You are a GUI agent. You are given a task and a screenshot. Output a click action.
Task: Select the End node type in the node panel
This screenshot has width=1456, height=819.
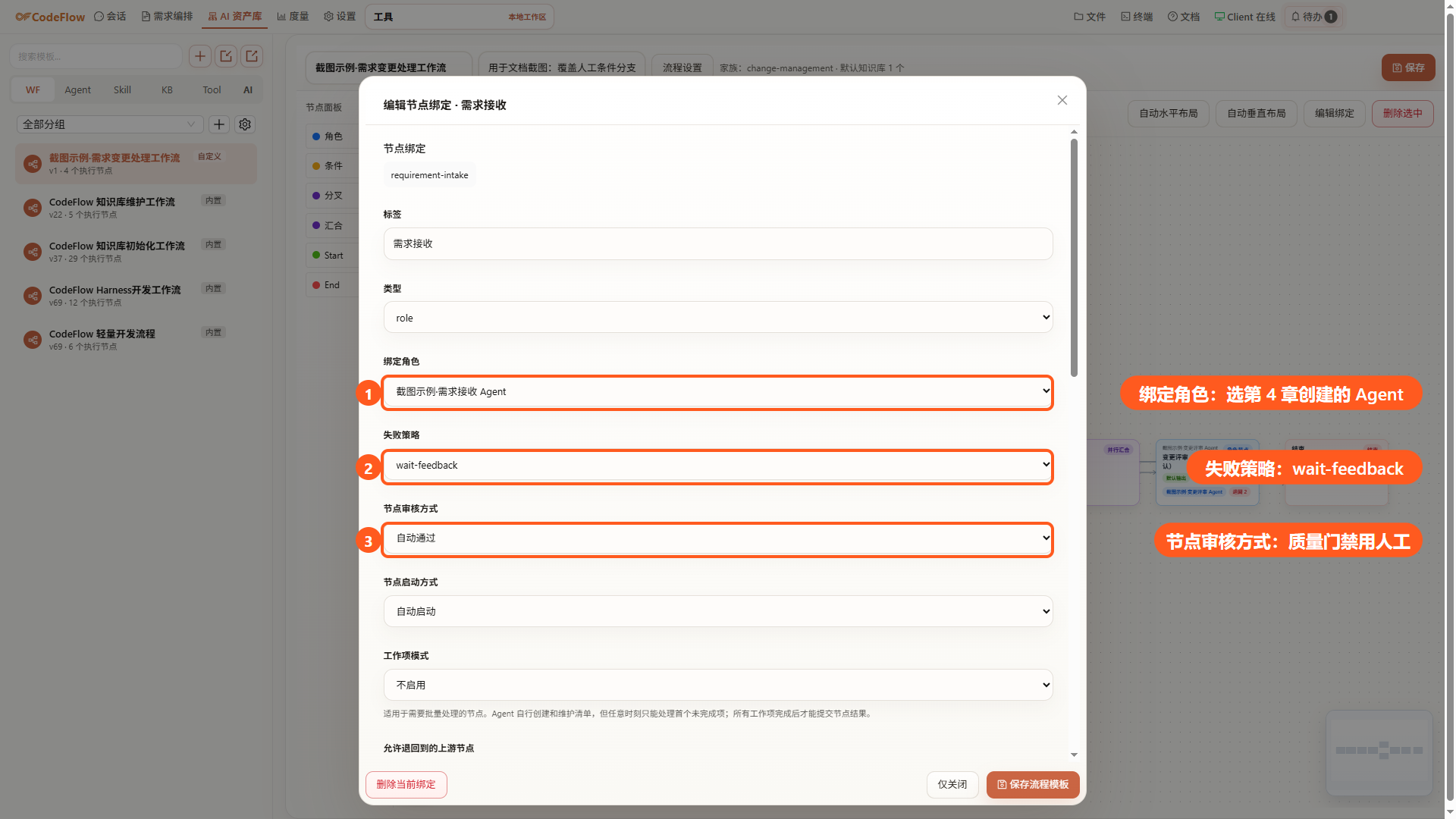(x=331, y=285)
